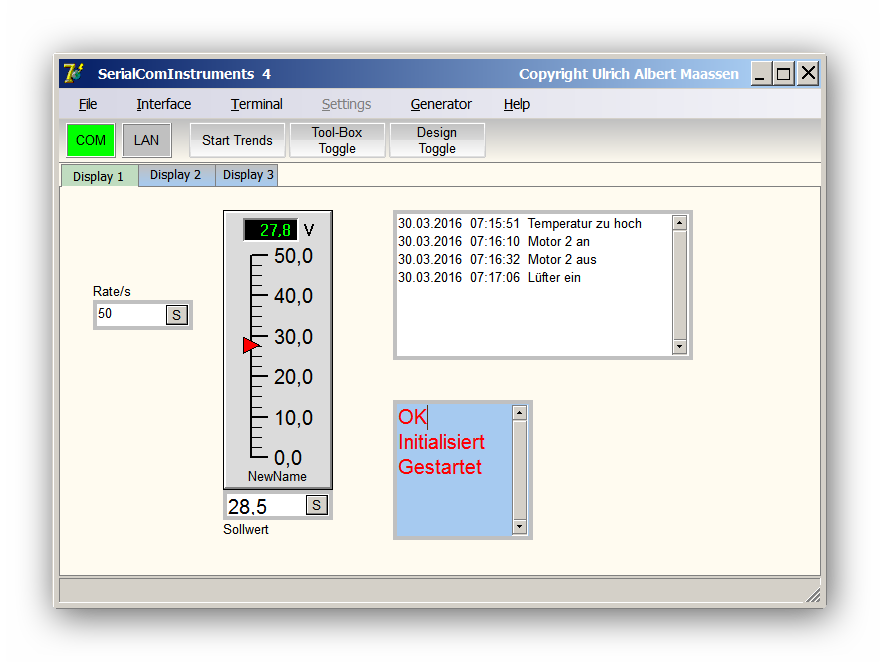Click the NewName label under the gauge

277,476
